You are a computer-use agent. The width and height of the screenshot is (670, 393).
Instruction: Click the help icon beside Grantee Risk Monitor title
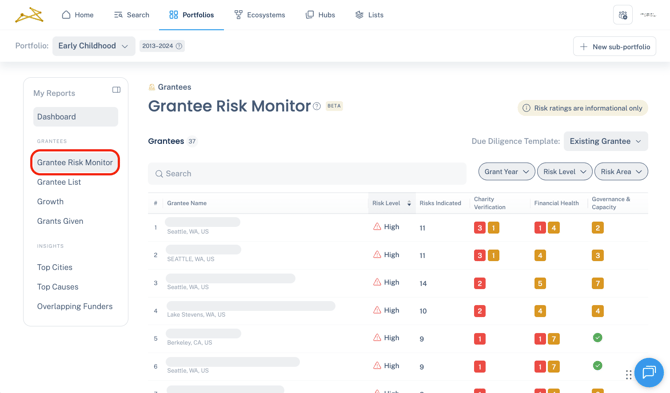pyautogui.click(x=317, y=106)
